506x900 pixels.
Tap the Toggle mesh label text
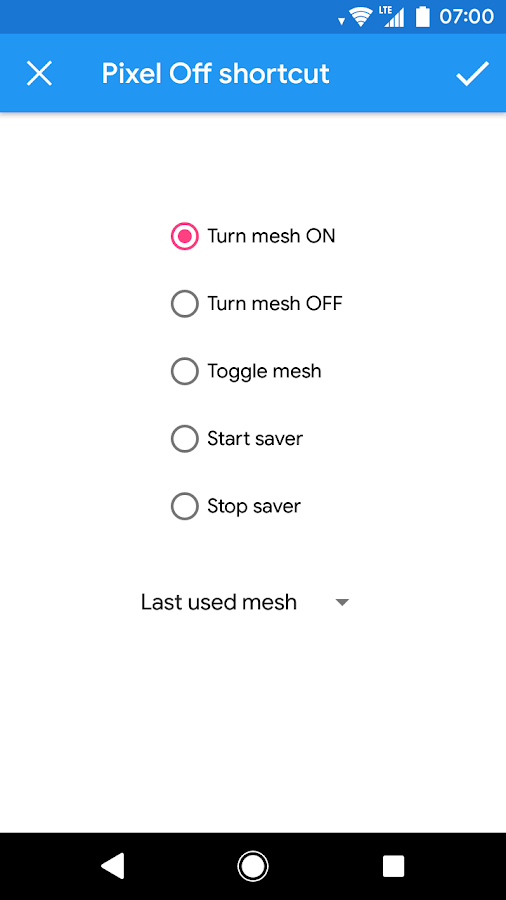pyautogui.click(x=264, y=371)
